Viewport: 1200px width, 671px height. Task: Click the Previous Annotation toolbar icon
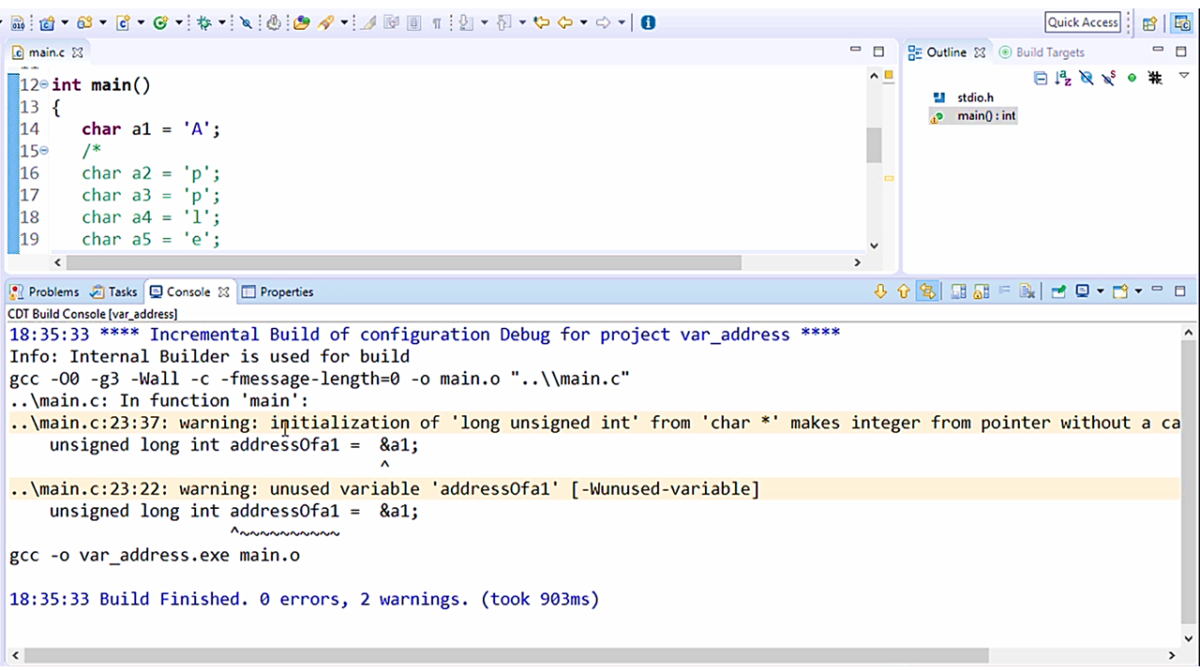click(x=504, y=22)
